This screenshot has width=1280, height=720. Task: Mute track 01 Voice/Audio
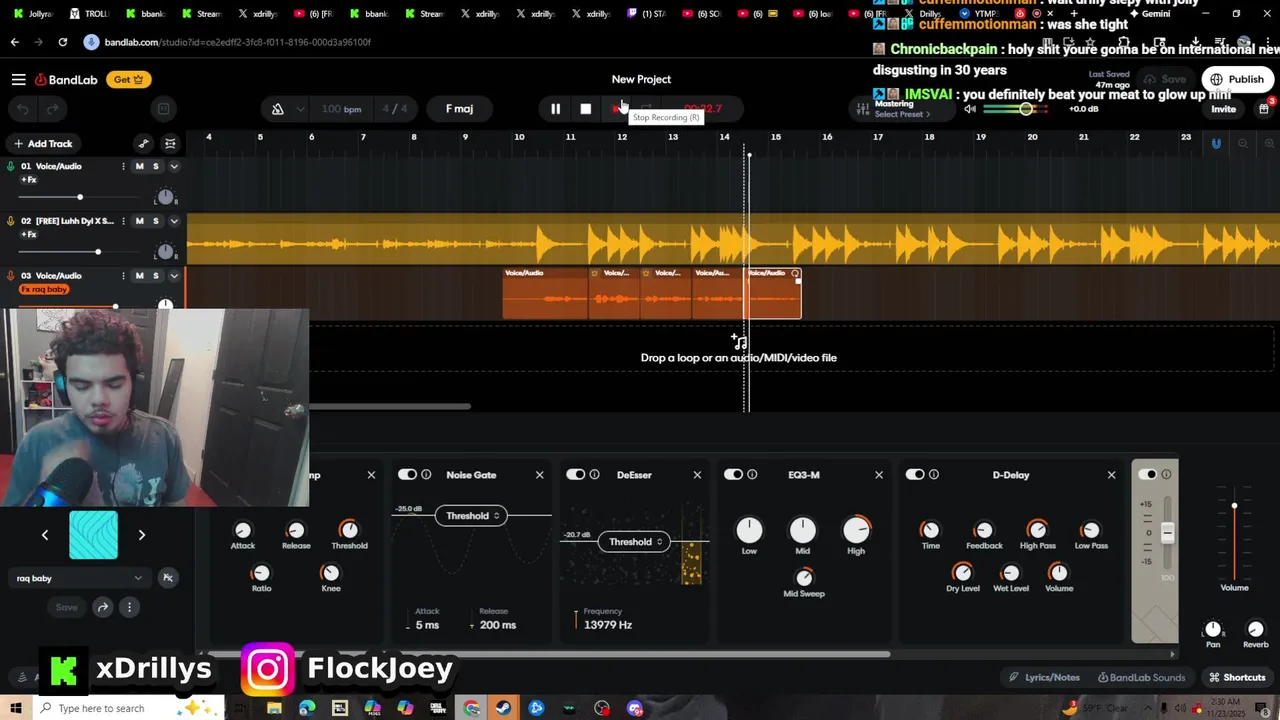point(139,166)
